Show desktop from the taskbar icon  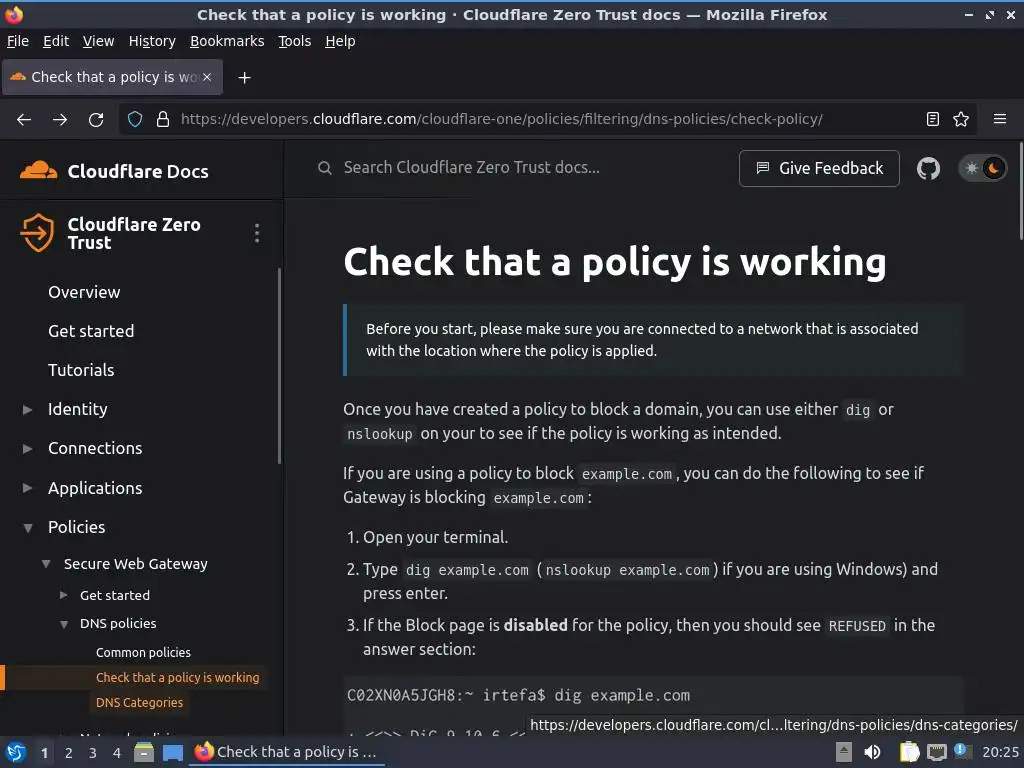(x=172, y=753)
